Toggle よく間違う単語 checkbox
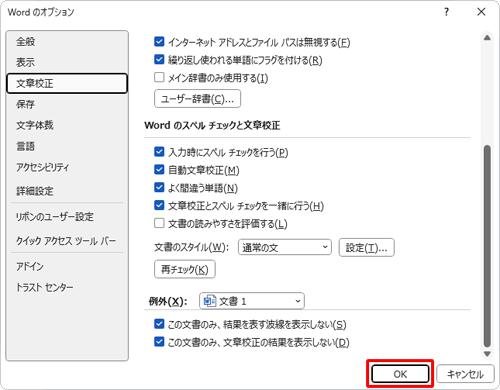This screenshot has height=390, width=500. tap(159, 187)
